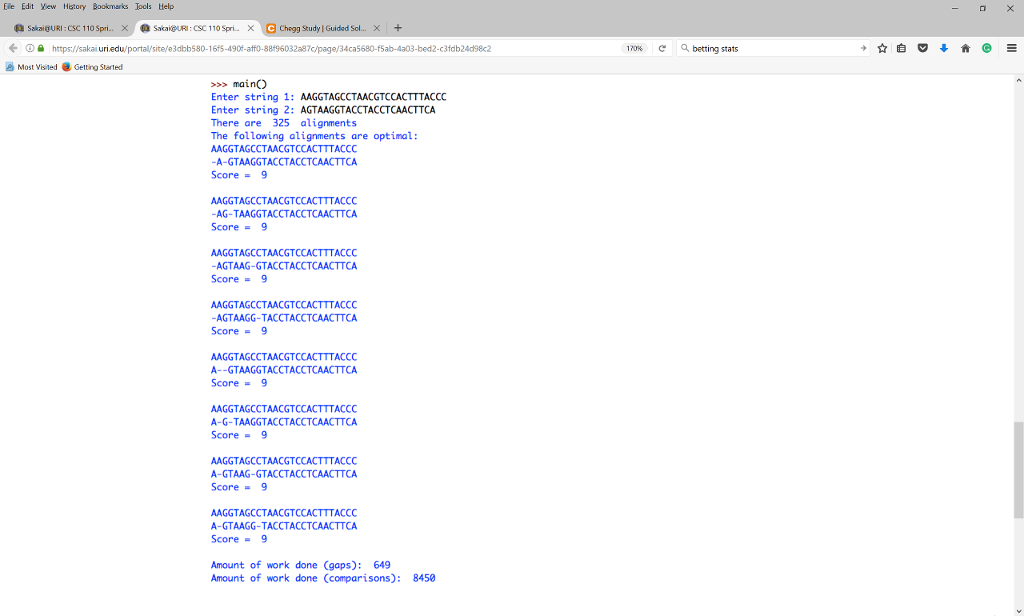Open the Tools menu
This screenshot has width=1024, height=616.
coord(142,6)
